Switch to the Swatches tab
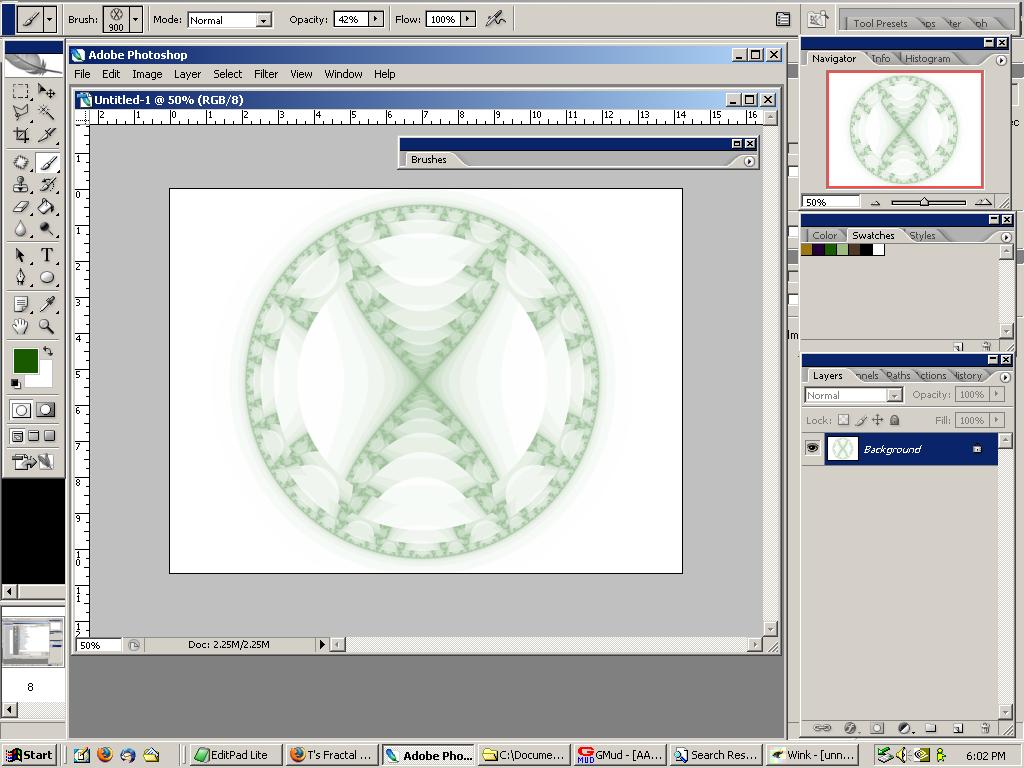The width and height of the screenshot is (1024, 768). pos(872,236)
